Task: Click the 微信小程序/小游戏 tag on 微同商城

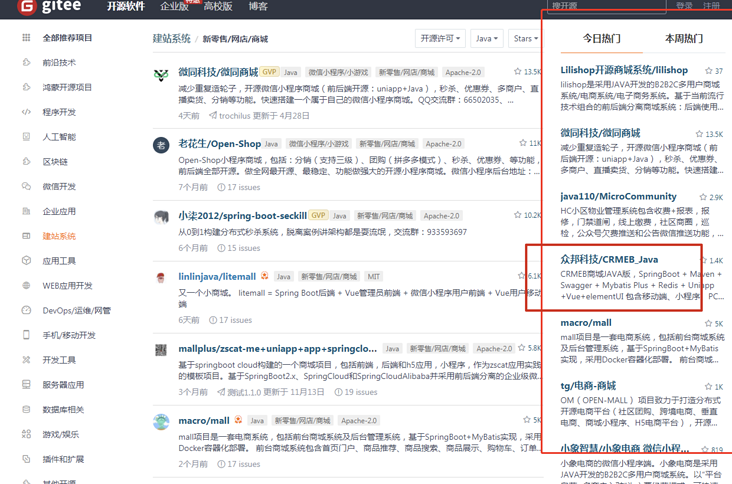Action: tap(338, 72)
